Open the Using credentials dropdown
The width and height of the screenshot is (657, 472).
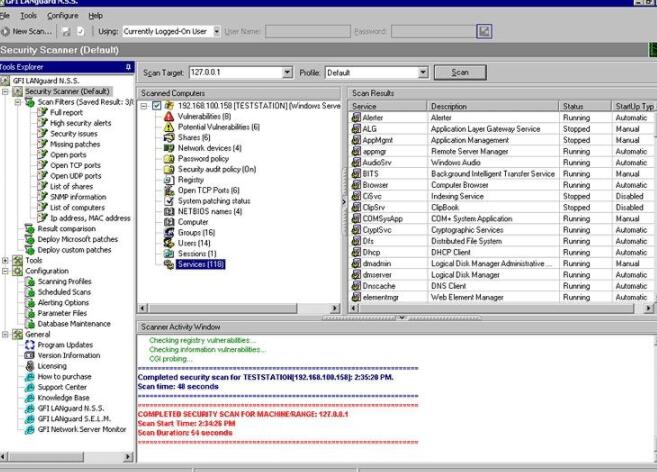pyautogui.click(x=217, y=31)
